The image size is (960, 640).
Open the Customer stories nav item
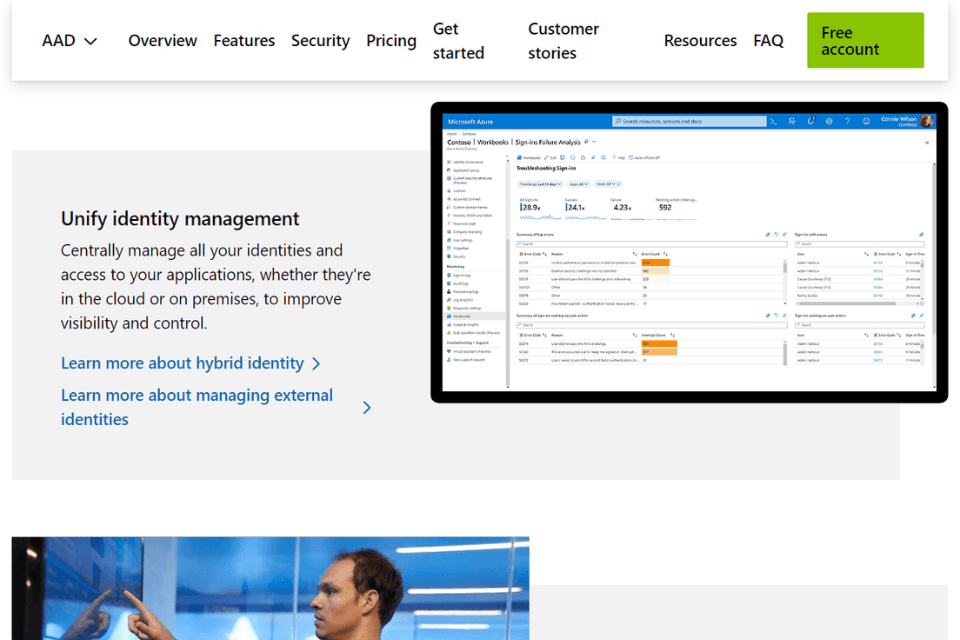point(563,40)
